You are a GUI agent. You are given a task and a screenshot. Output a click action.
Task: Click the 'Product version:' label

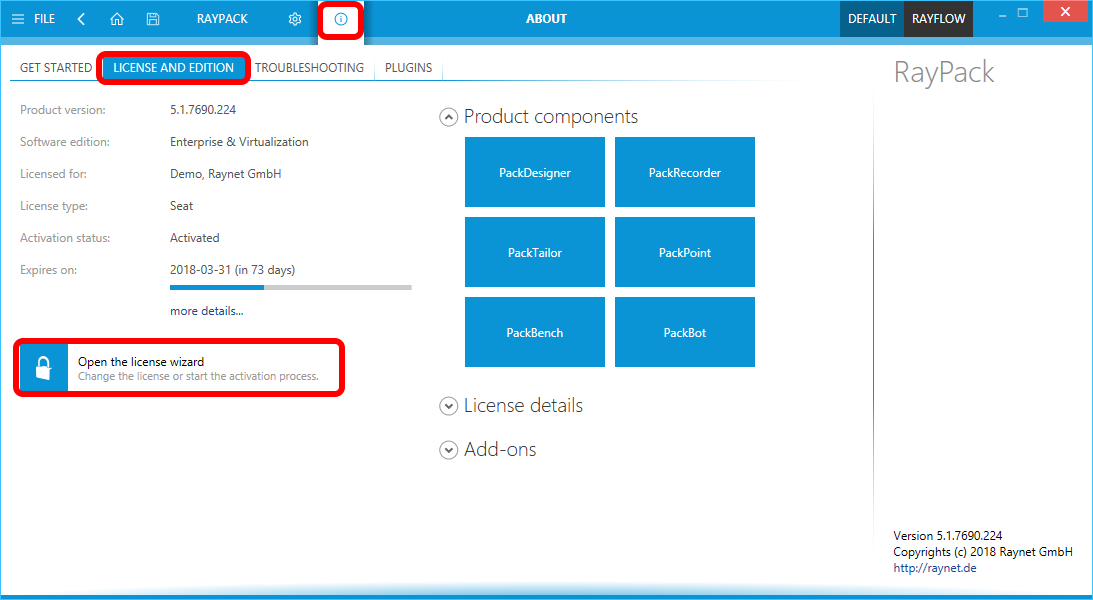63,109
